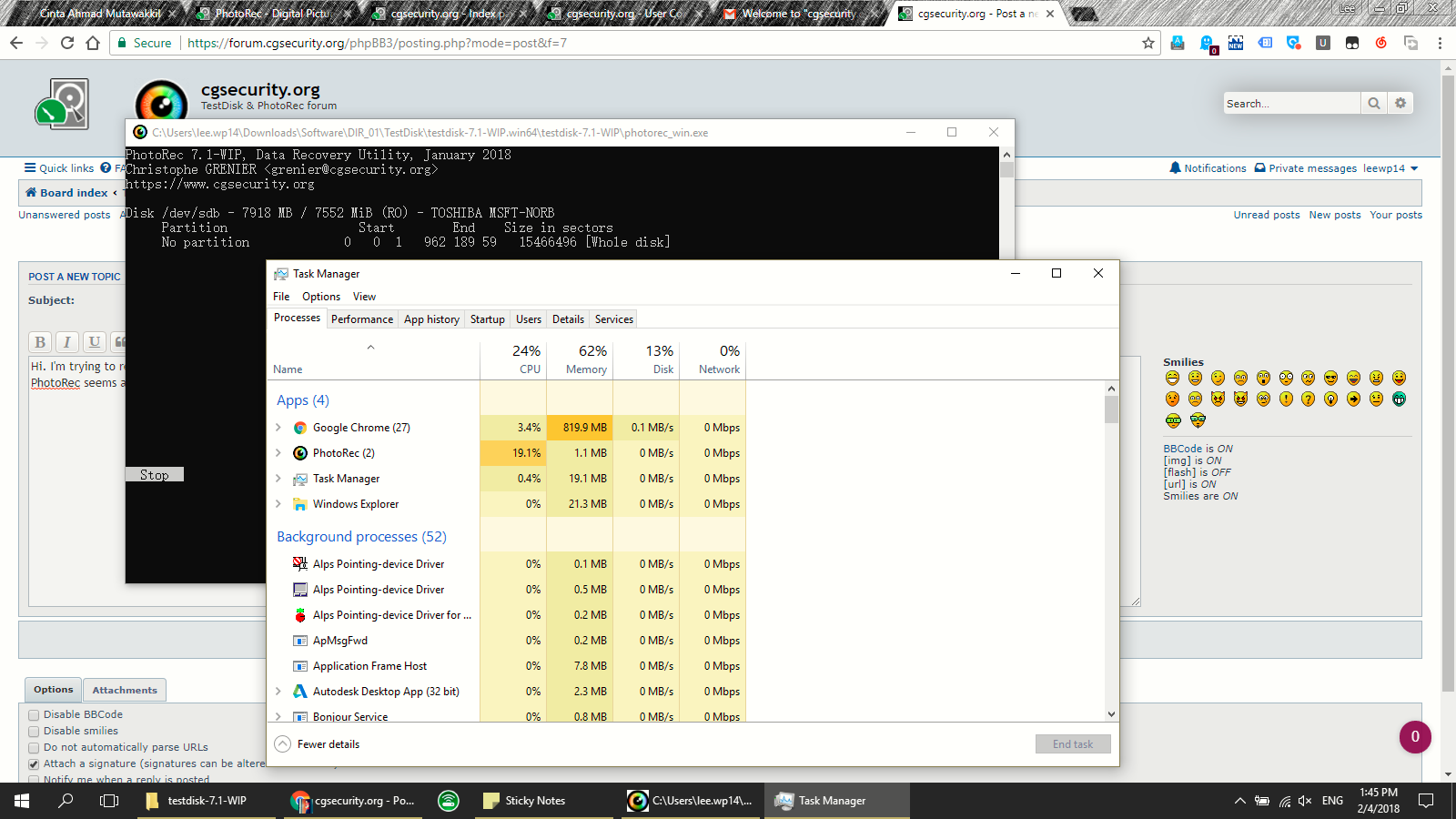Expand the Google Chrome (27) process group
The height and width of the screenshot is (819, 1456).
point(278,427)
